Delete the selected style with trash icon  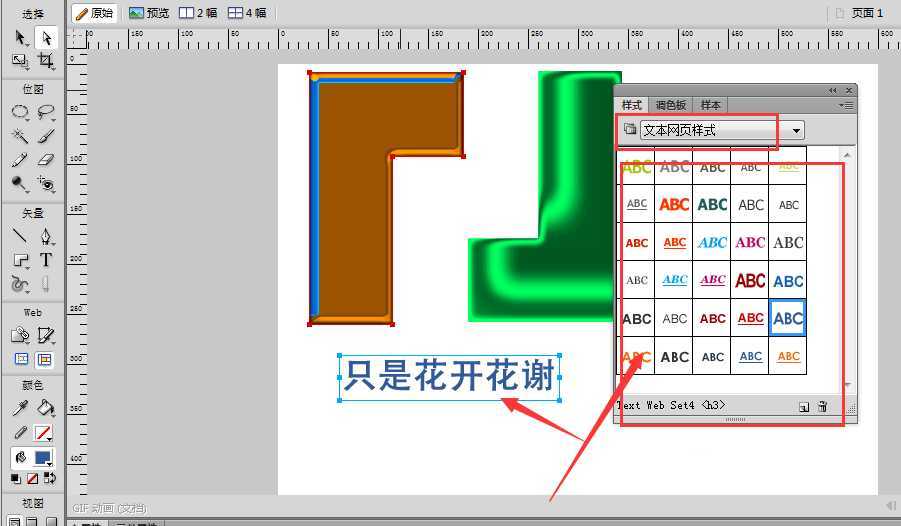click(822, 406)
